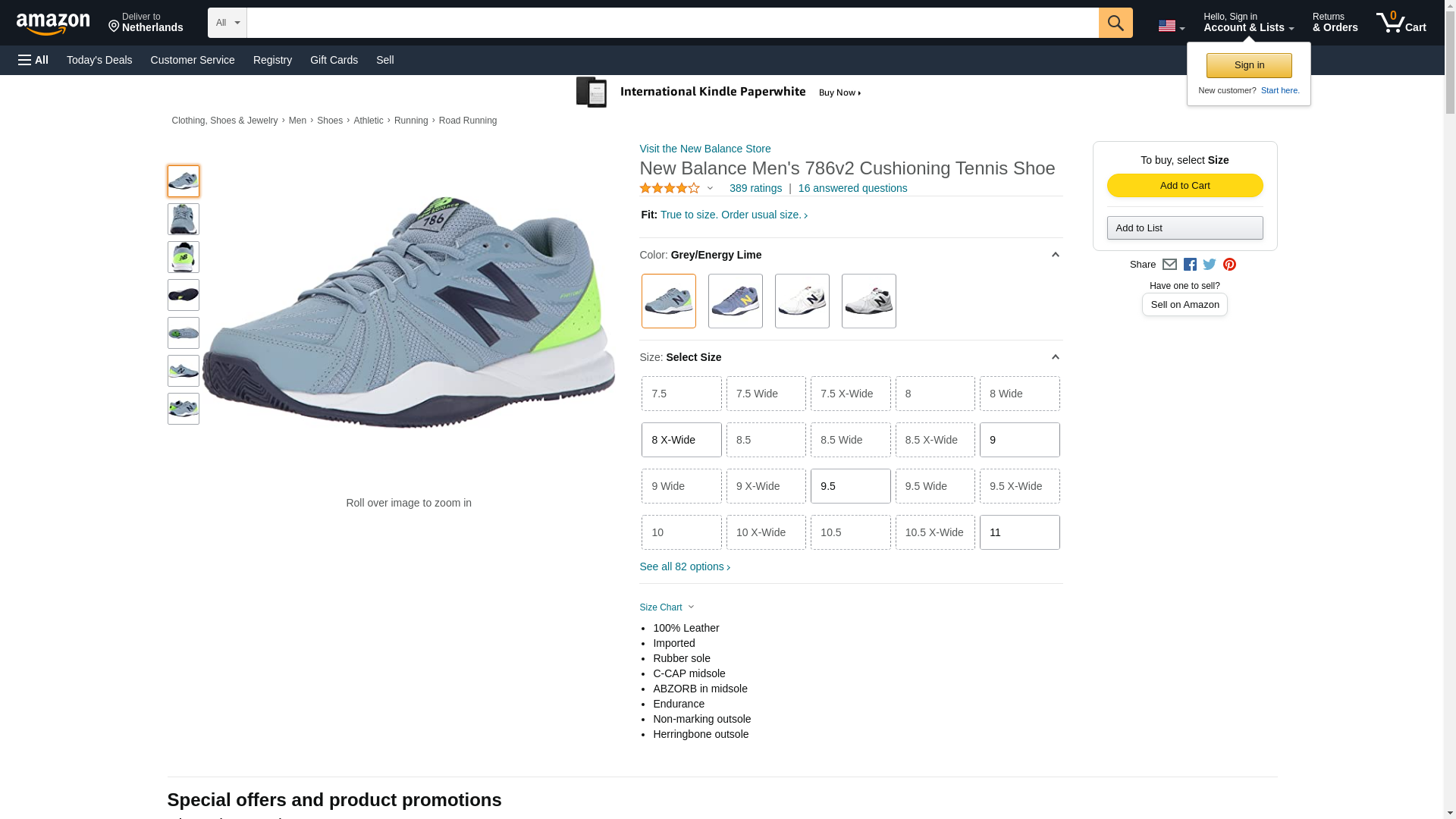Open the All hamburger menu
This screenshot has width=1456, height=819.
(33, 60)
